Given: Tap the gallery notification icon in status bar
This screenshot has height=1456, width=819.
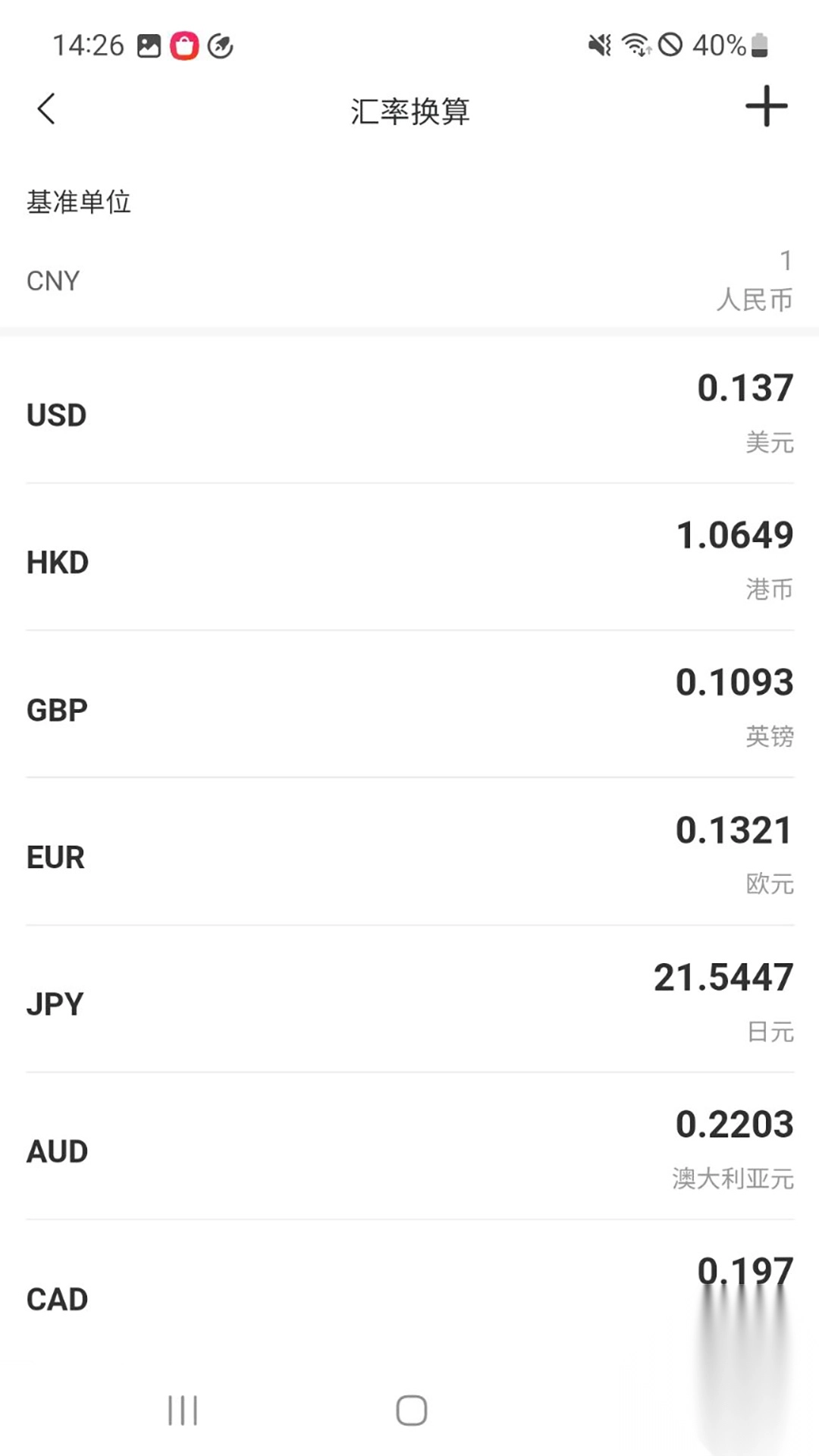Looking at the screenshot, I should coord(149,46).
